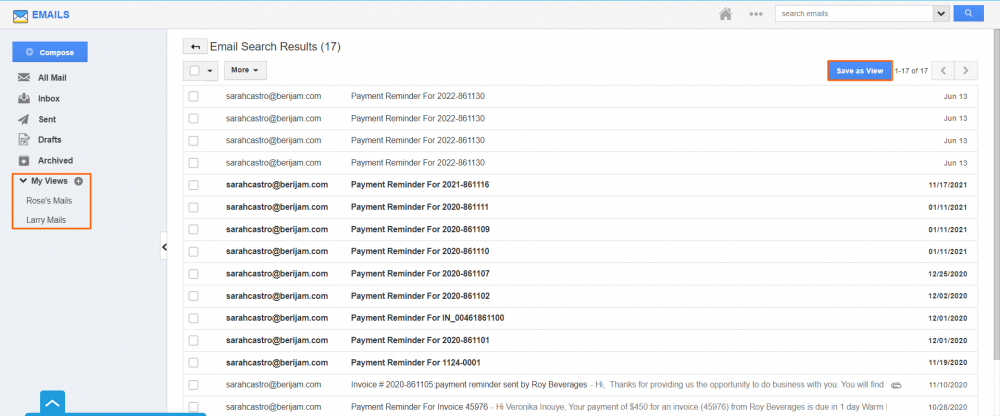Click the home icon in top bar
Viewport: 1000px width, 416px height.
(x=727, y=14)
